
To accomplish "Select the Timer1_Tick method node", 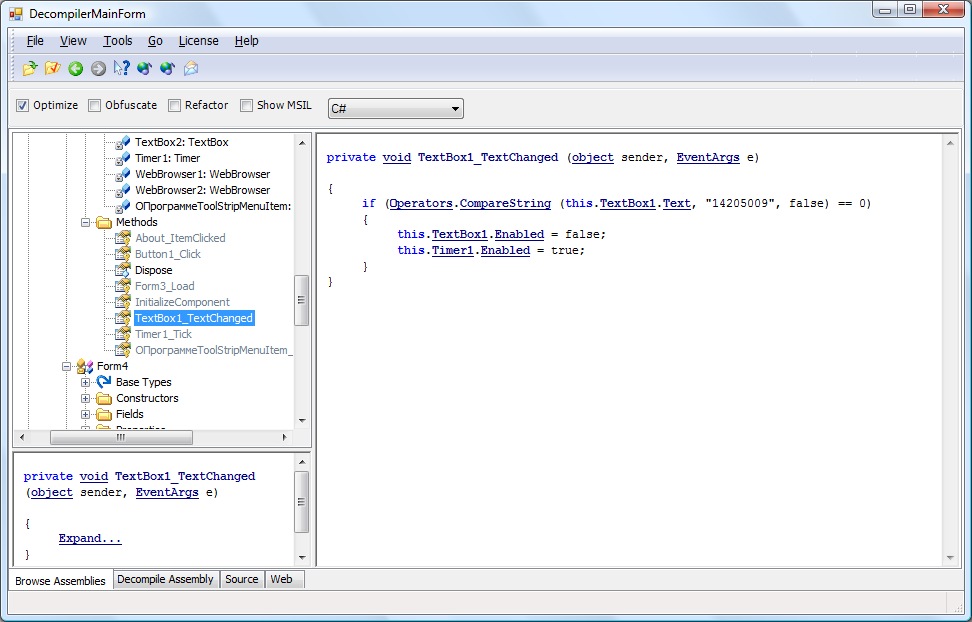I will [x=164, y=335].
